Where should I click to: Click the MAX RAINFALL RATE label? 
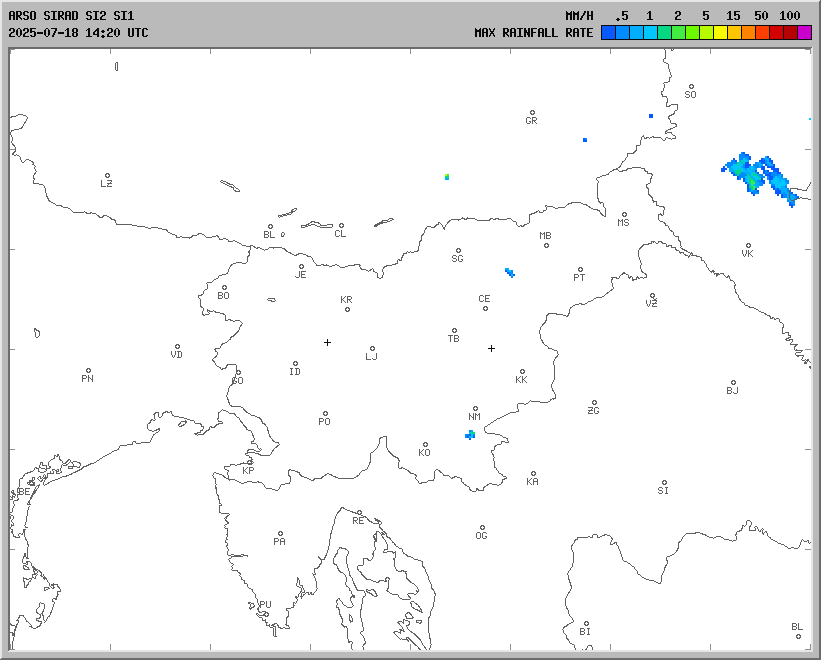(x=534, y=33)
